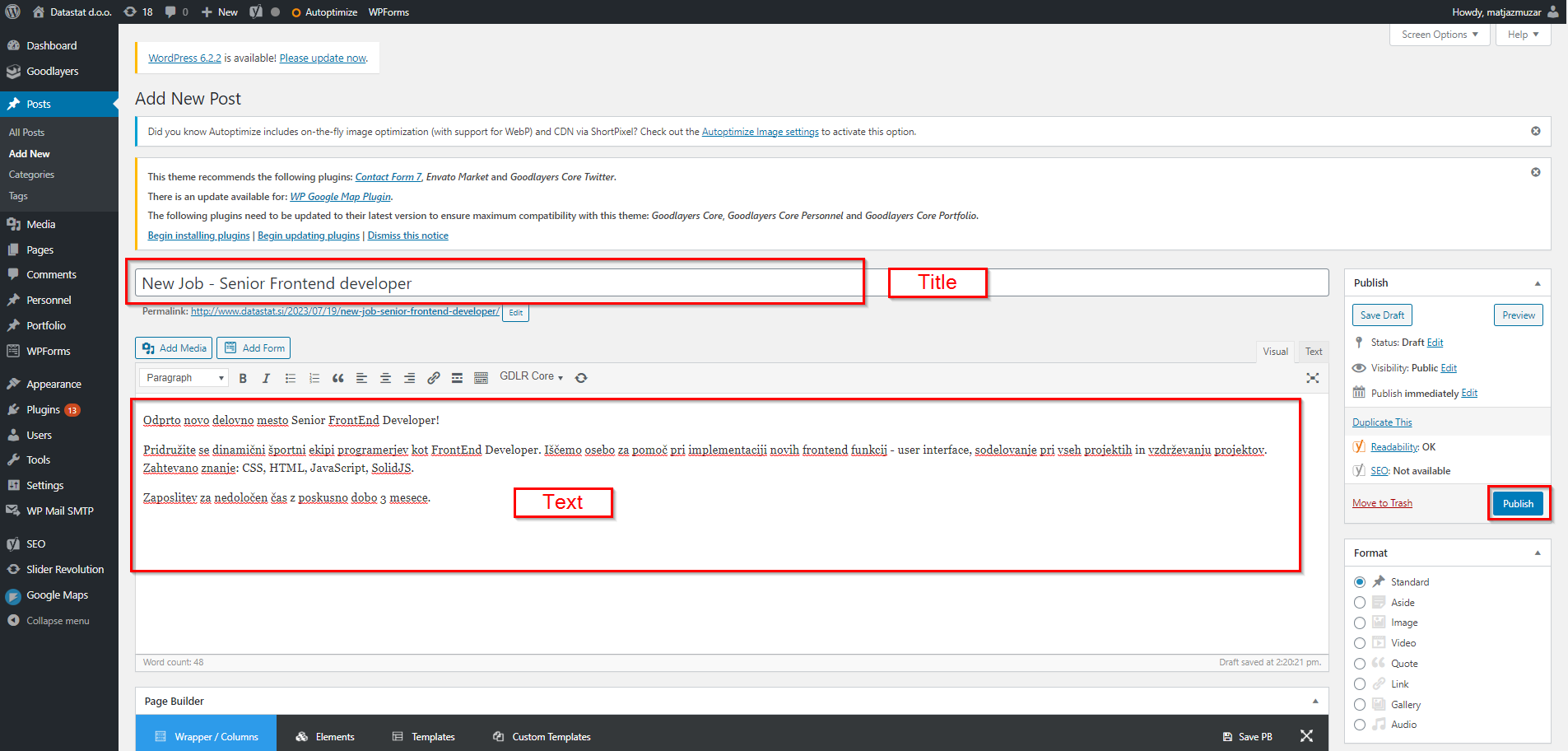Close the Page Builder X icon

[1306, 736]
